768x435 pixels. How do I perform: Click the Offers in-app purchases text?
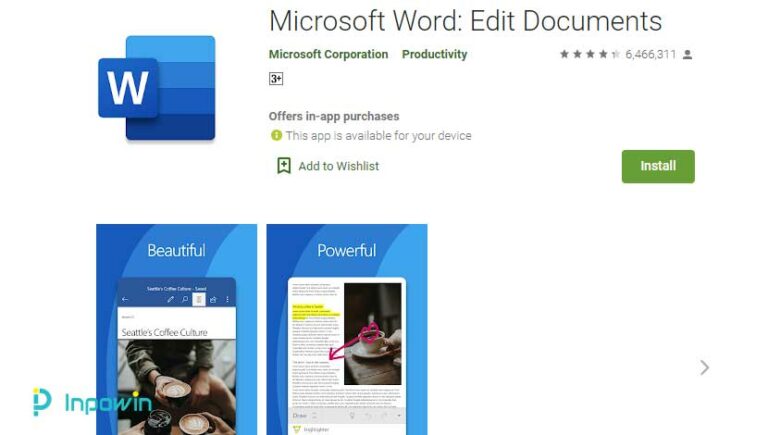(x=334, y=116)
